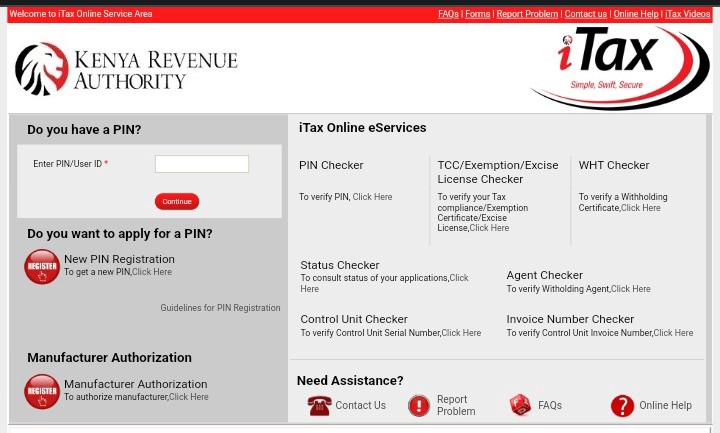The image size is (720, 433).
Task: Click the Enter PIN/User ID field
Action: pyautogui.click(x=202, y=164)
